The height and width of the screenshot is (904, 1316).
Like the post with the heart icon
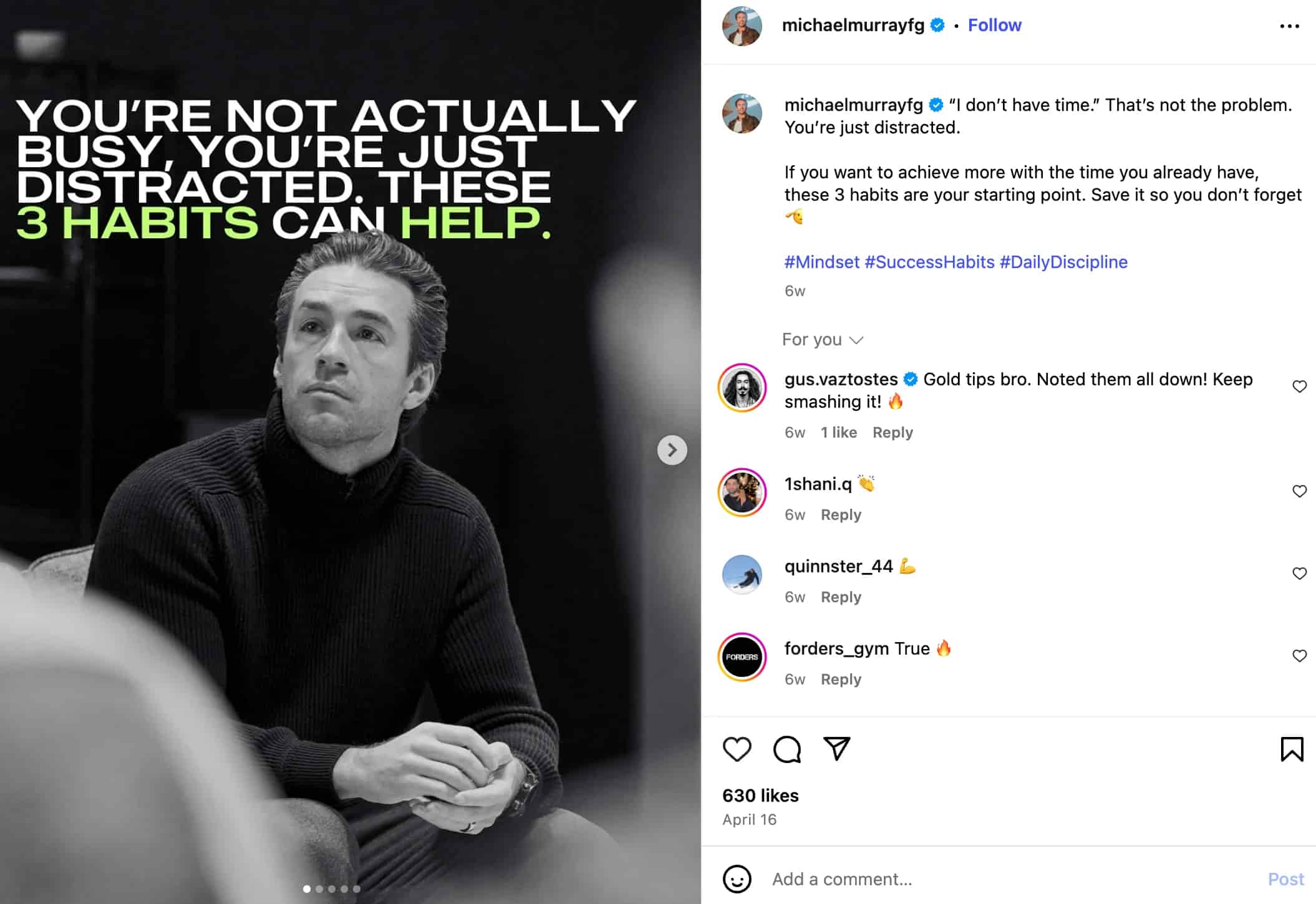coord(737,749)
